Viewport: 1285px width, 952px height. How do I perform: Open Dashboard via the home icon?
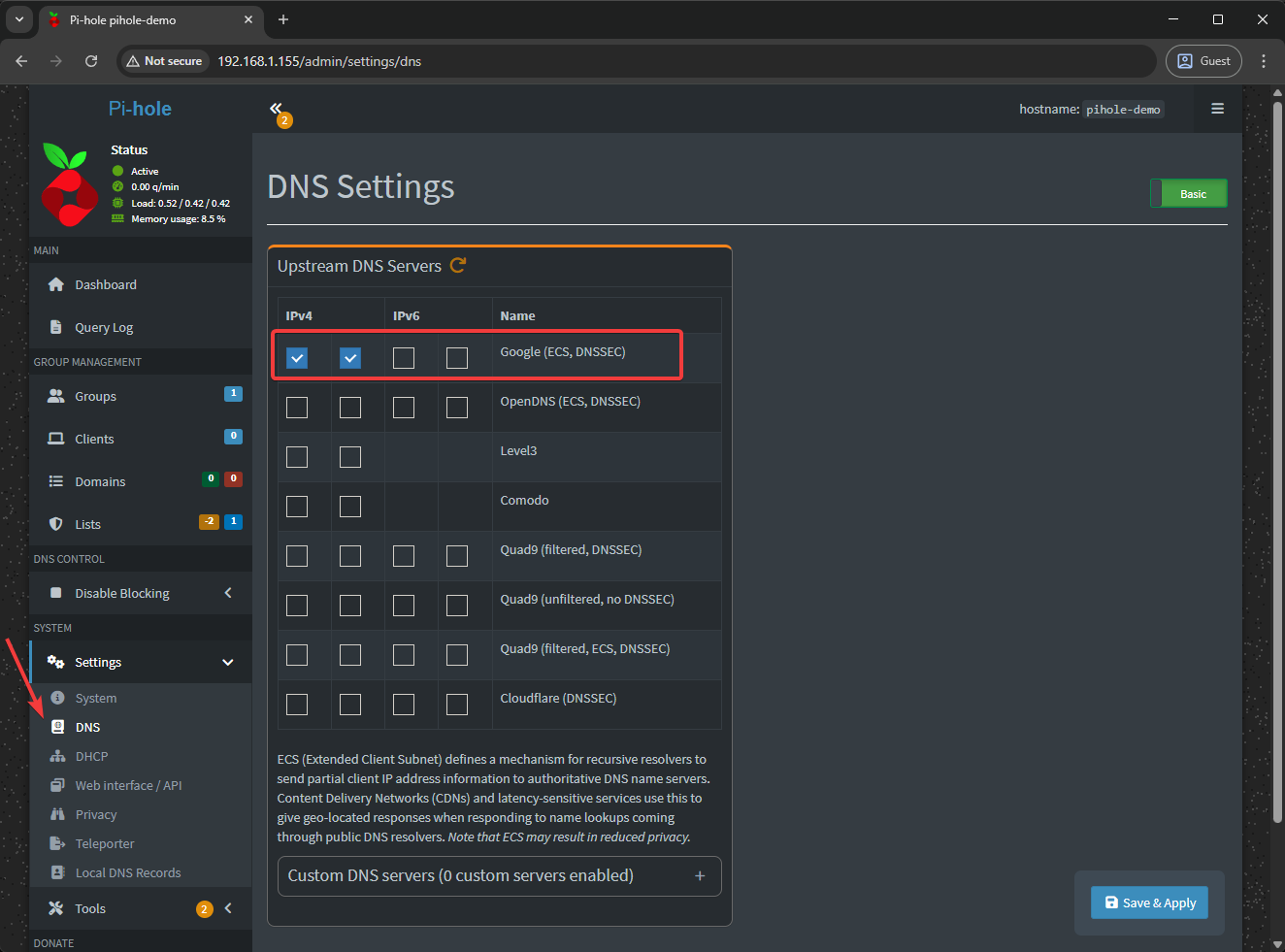point(56,284)
